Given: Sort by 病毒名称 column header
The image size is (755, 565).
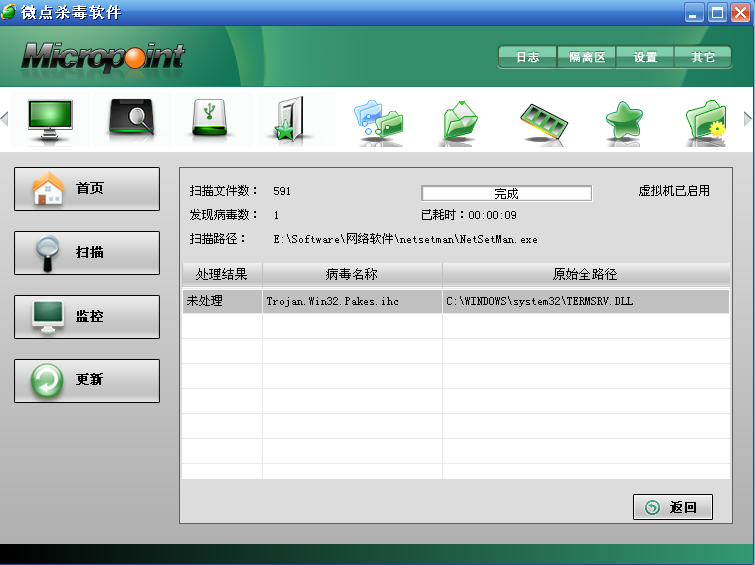Looking at the screenshot, I should (352, 275).
